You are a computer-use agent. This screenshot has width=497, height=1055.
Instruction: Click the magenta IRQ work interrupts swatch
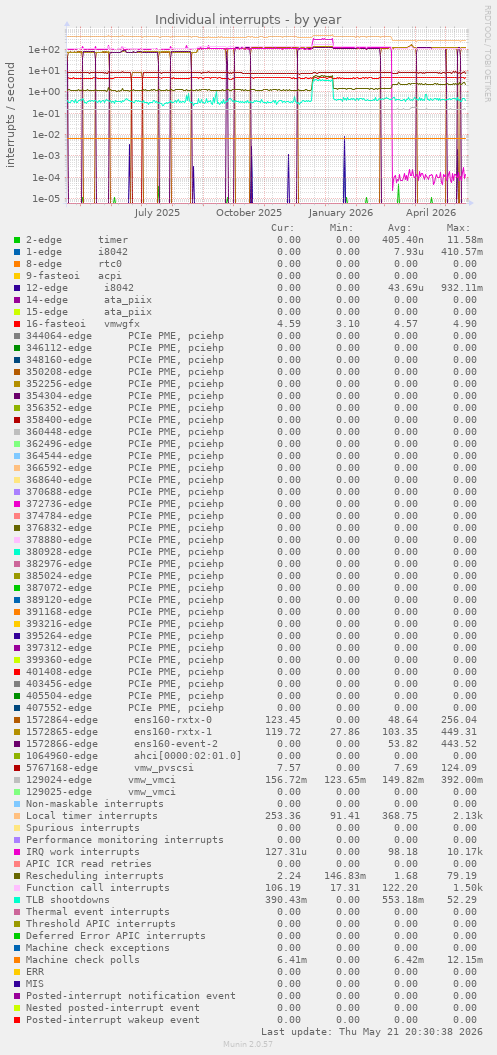coord(17,852)
